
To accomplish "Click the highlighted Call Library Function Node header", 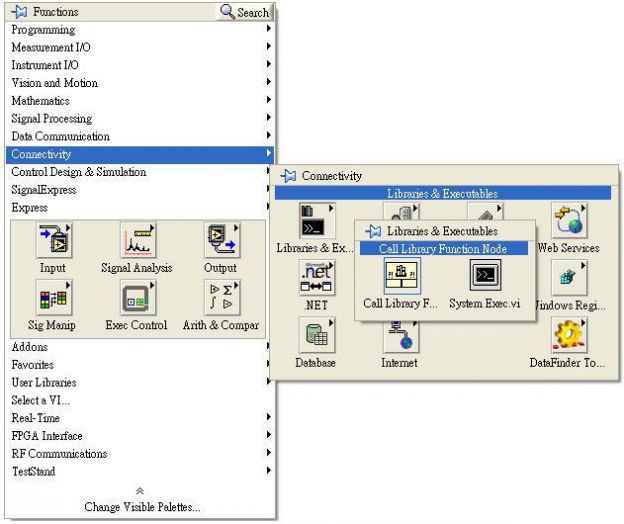I will (x=444, y=249).
